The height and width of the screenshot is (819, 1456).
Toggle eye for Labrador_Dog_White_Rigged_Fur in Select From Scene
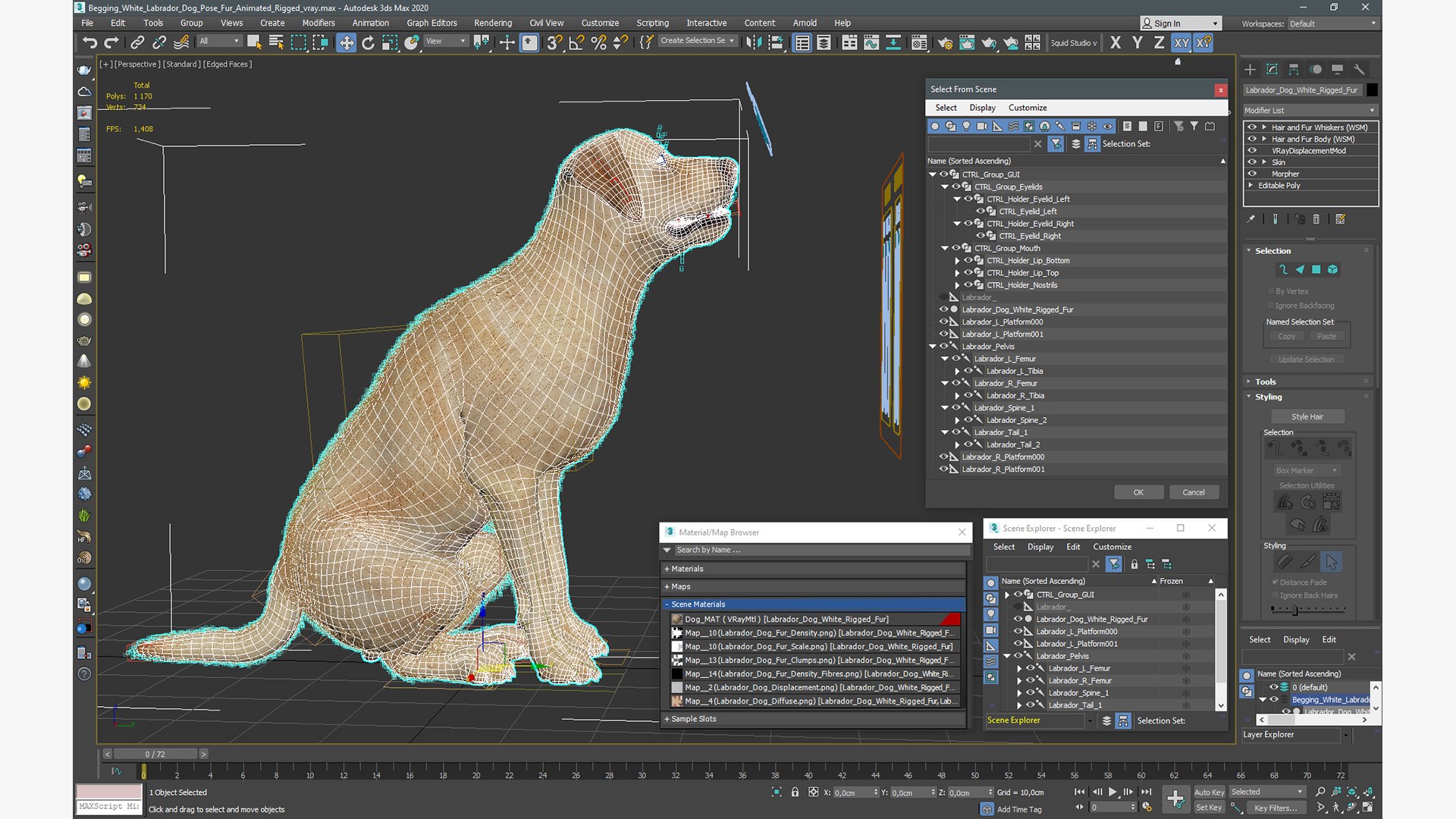[x=943, y=309]
